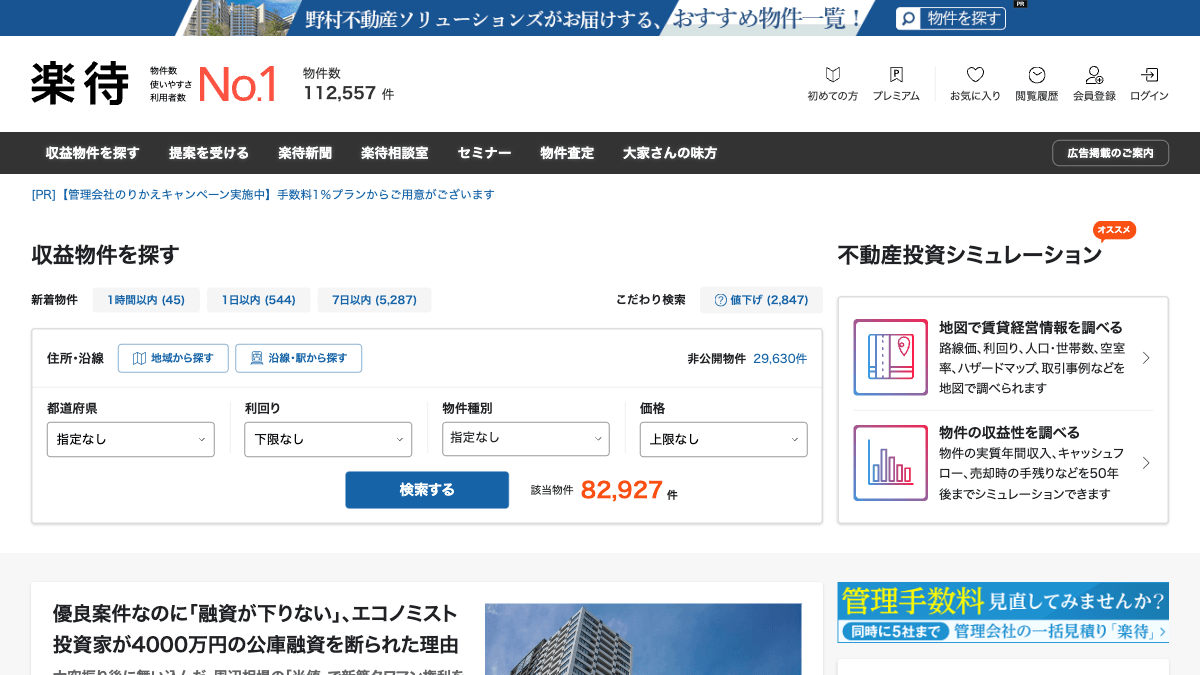Click the tower building article thumbnail
Viewport: 1200px width, 675px height.
tap(643, 639)
